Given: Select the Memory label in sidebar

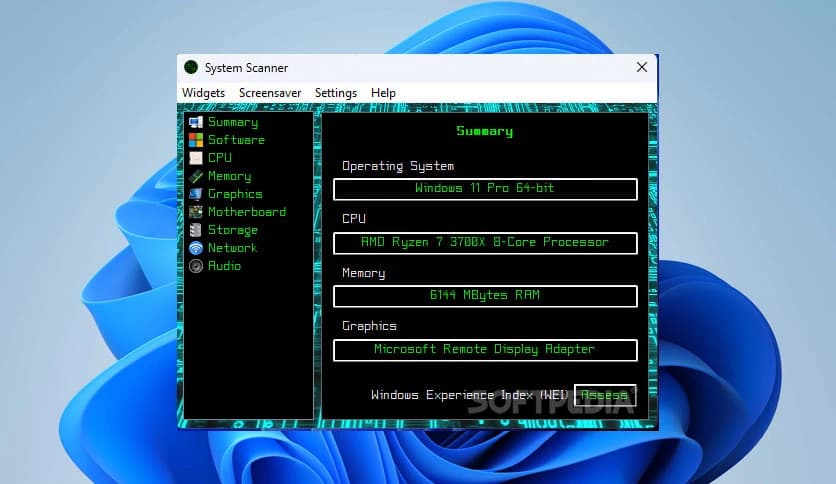Looking at the screenshot, I should [229, 176].
